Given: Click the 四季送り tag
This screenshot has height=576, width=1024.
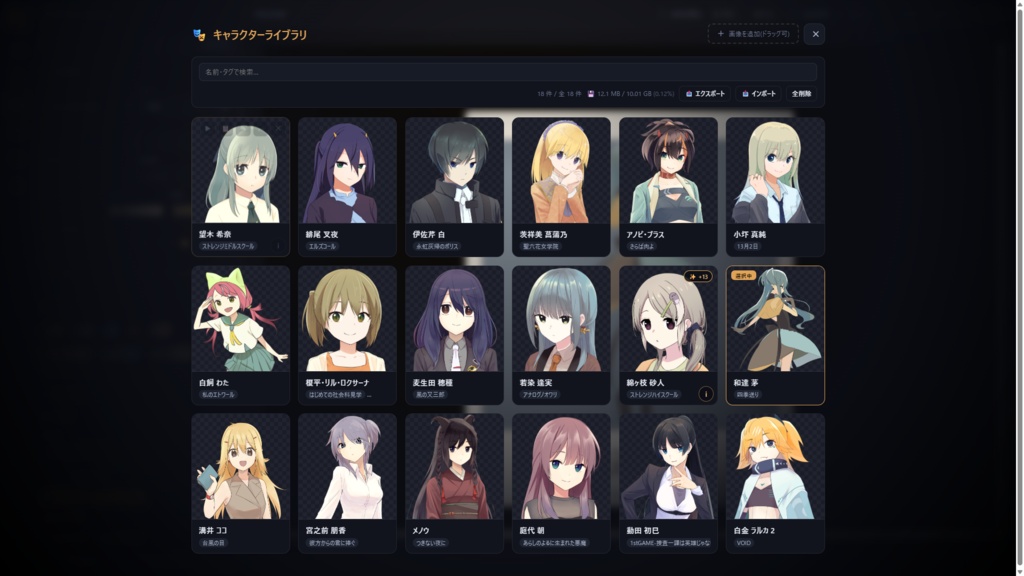Looking at the screenshot, I should pyautogui.click(x=748, y=394).
